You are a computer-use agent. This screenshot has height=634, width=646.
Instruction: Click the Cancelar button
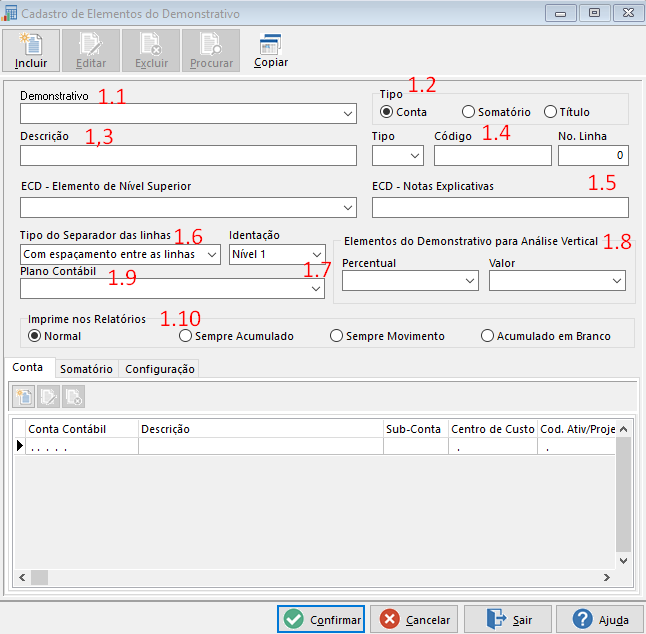pyautogui.click(x=414, y=619)
